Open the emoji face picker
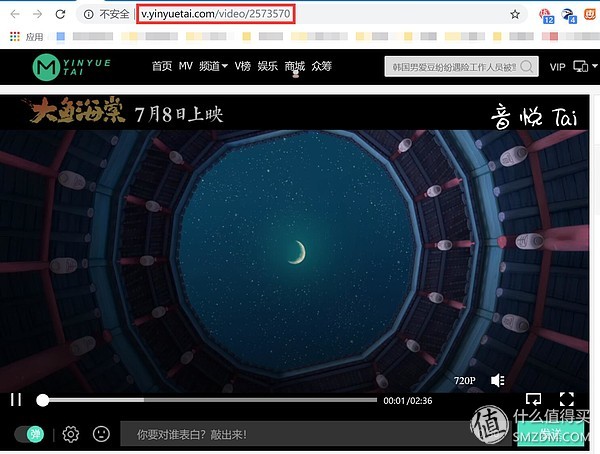This screenshot has width=600, height=454. (x=101, y=434)
